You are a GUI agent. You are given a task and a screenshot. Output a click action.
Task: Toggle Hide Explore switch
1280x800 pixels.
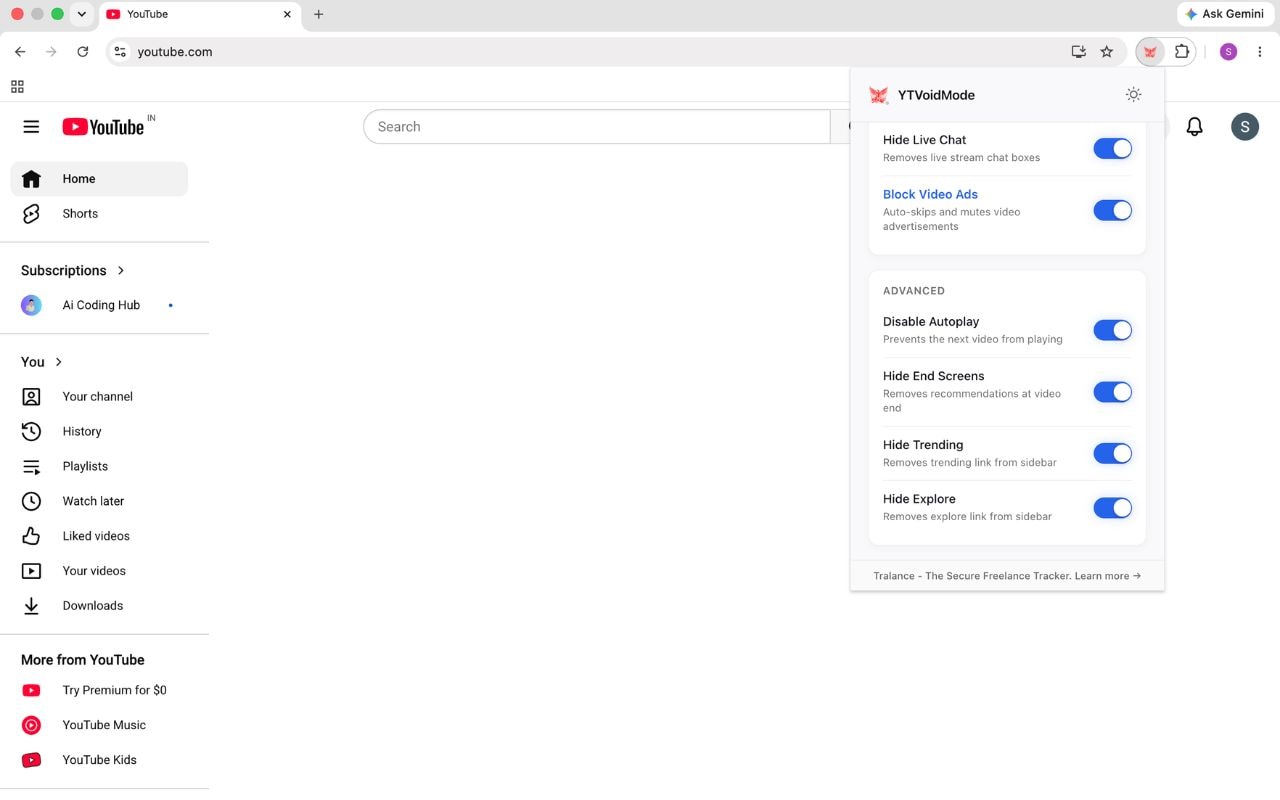click(1112, 507)
